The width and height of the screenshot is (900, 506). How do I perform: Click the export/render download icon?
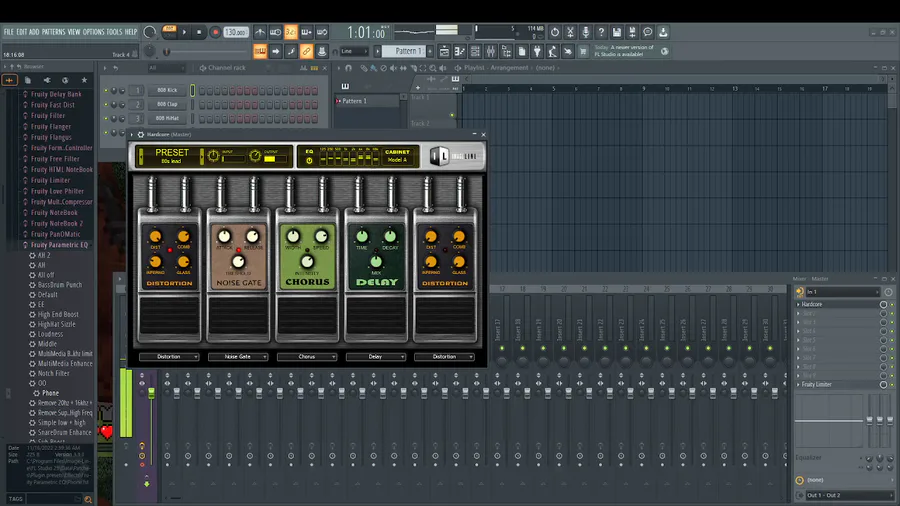coord(663,32)
